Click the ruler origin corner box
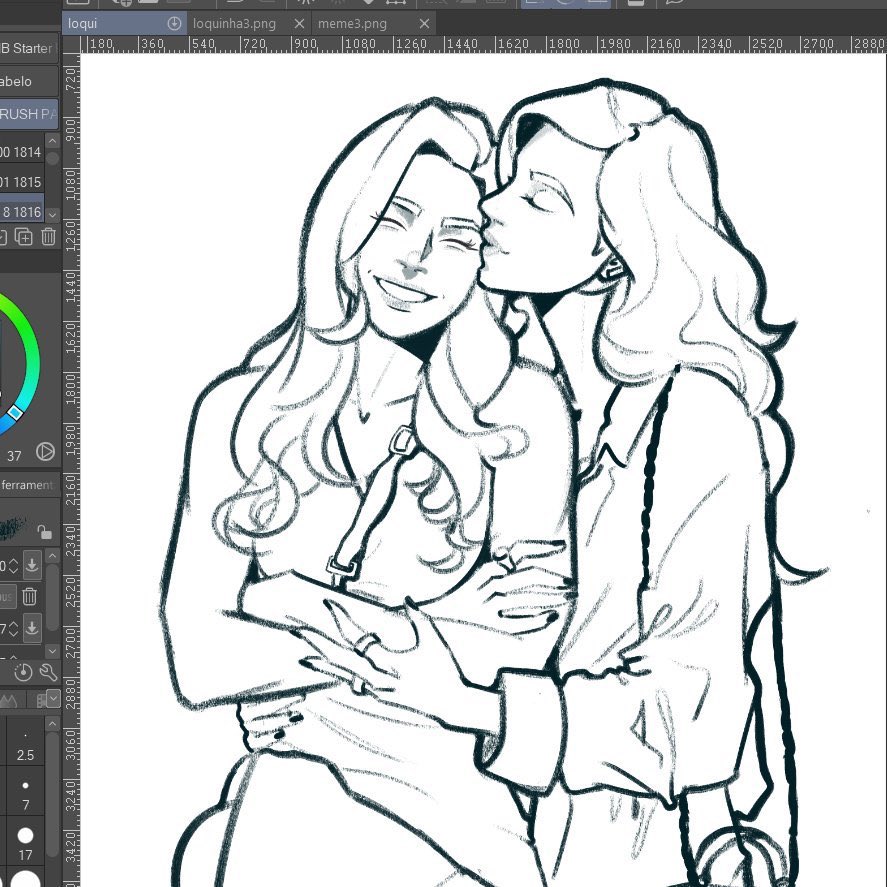The height and width of the screenshot is (887, 887). 71,45
